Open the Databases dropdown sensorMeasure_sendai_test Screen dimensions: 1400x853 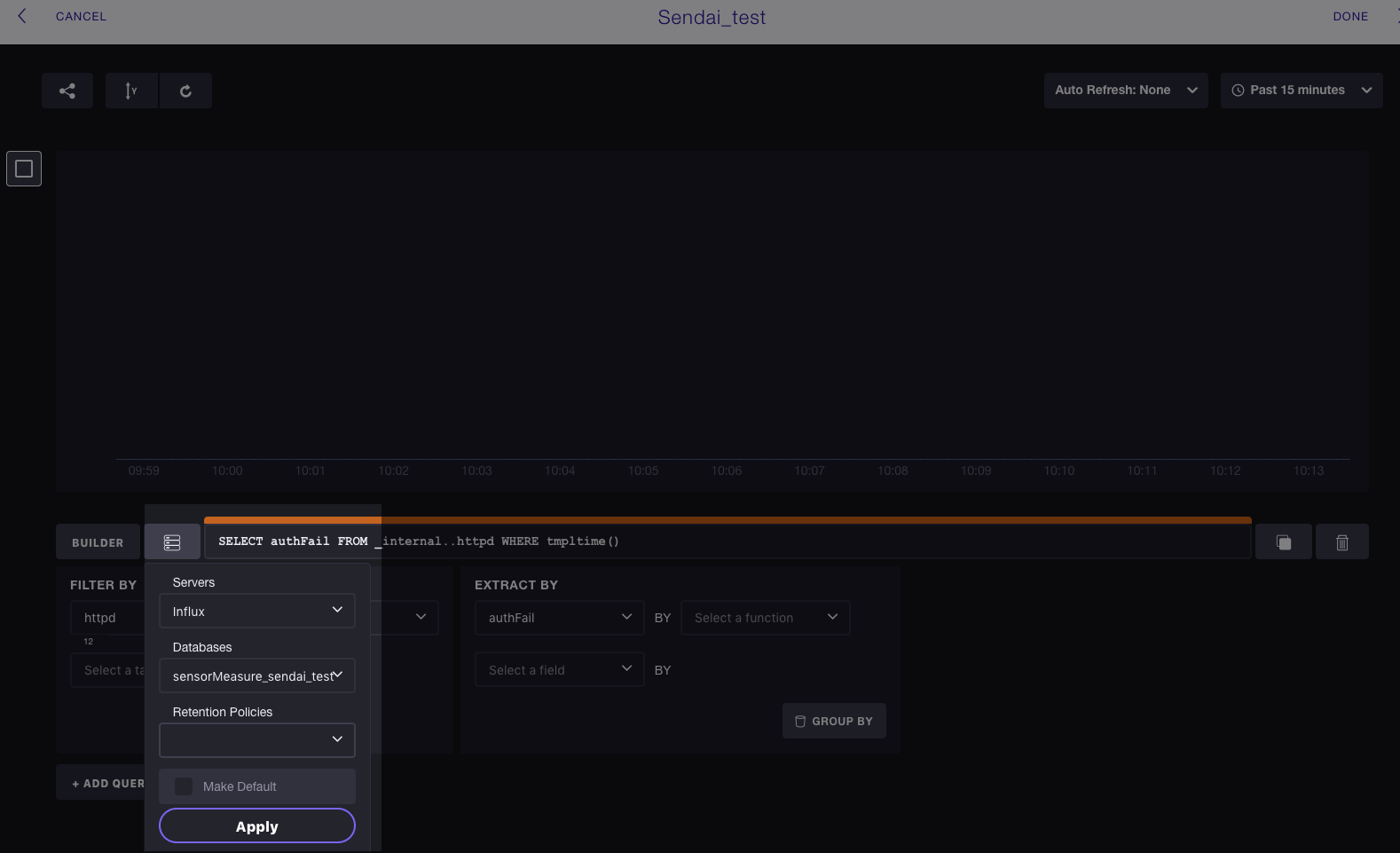257,675
